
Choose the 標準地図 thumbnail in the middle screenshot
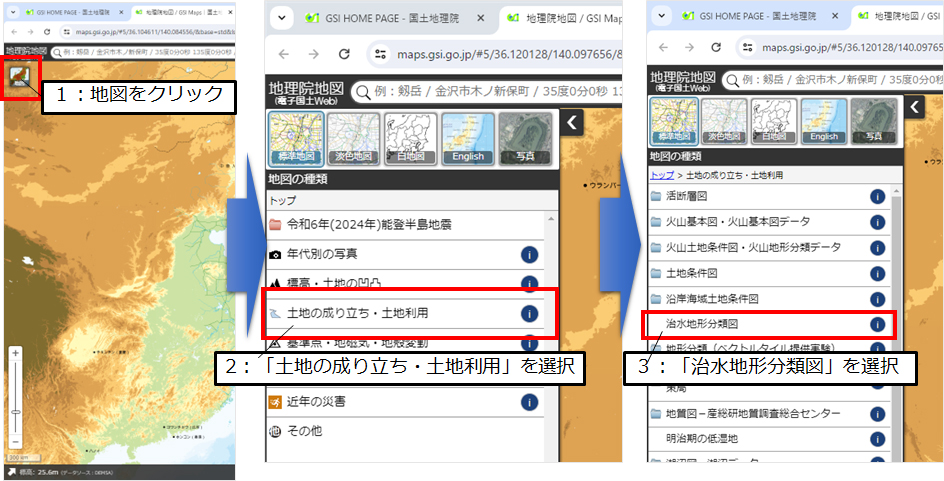(296, 138)
